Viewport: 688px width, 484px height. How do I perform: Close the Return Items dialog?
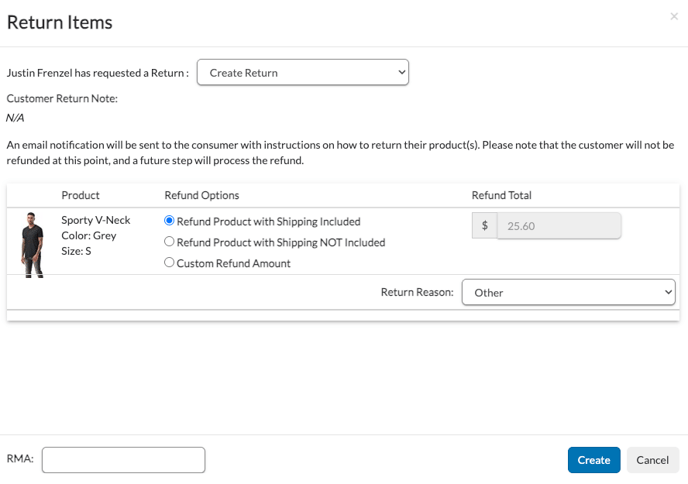click(674, 17)
